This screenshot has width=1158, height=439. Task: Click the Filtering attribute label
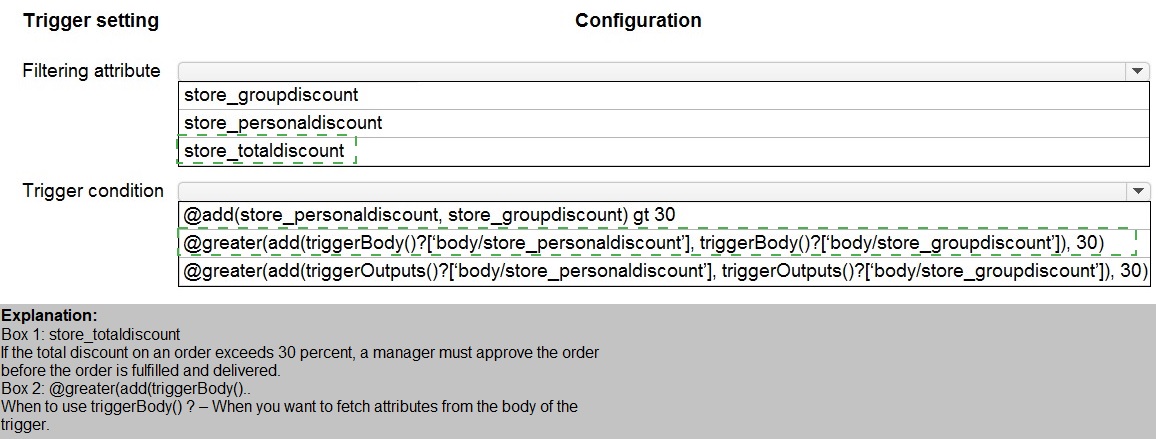coord(92,71)
